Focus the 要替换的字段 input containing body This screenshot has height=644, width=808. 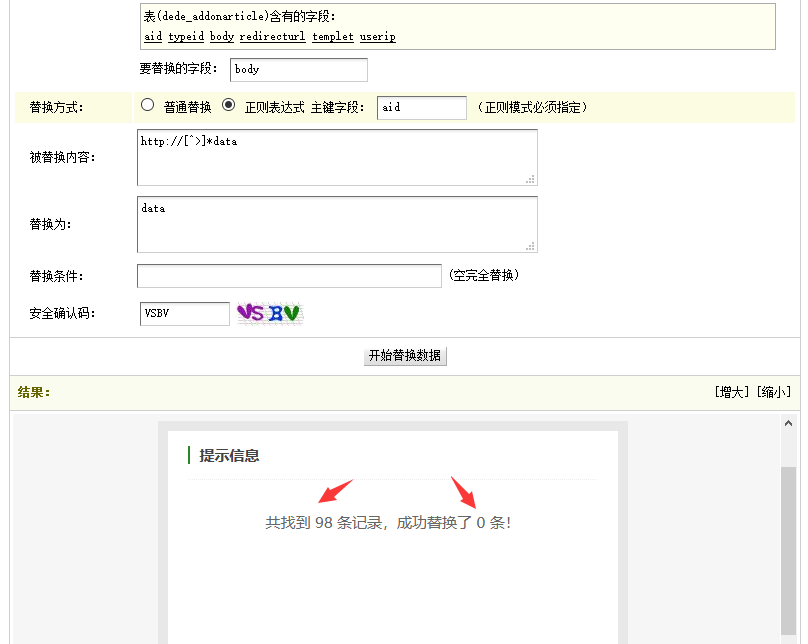[x=298, y=69]
